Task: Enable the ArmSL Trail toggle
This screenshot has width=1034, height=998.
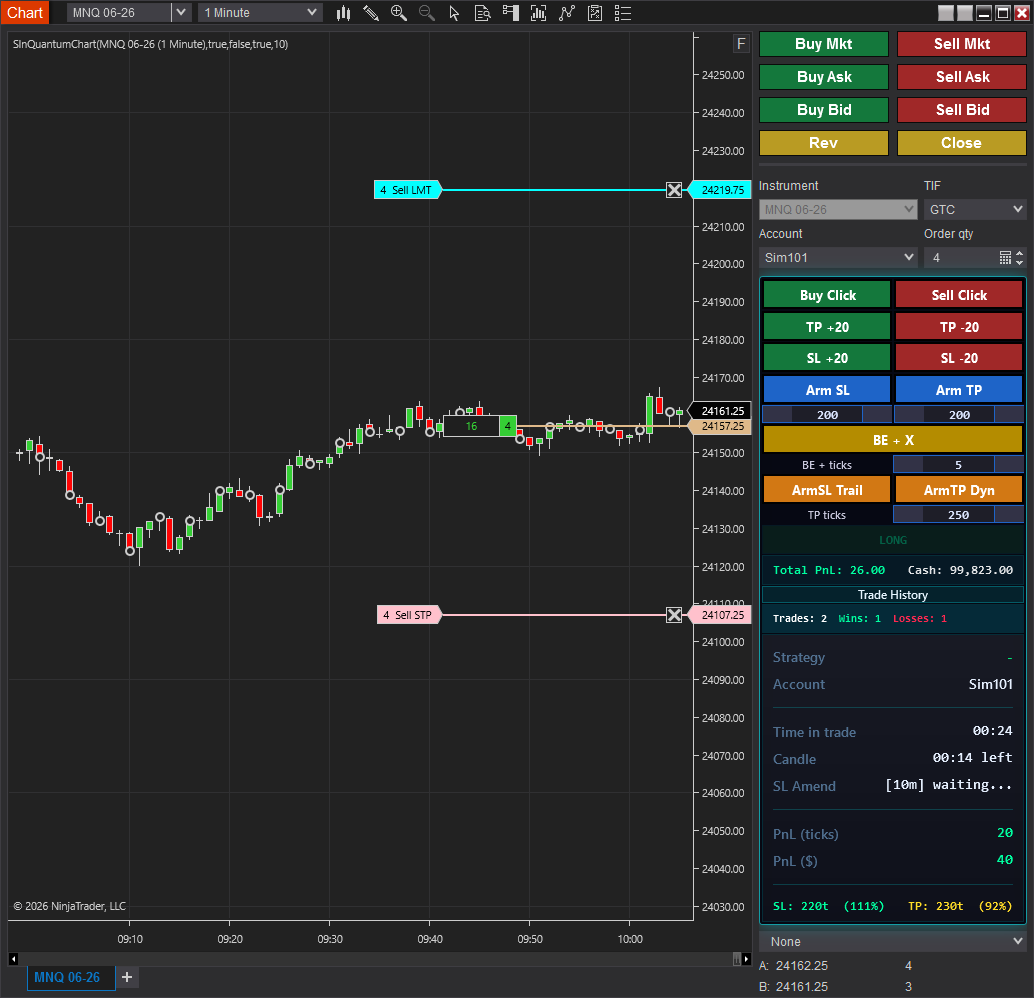Action: [x=826, y=490]
